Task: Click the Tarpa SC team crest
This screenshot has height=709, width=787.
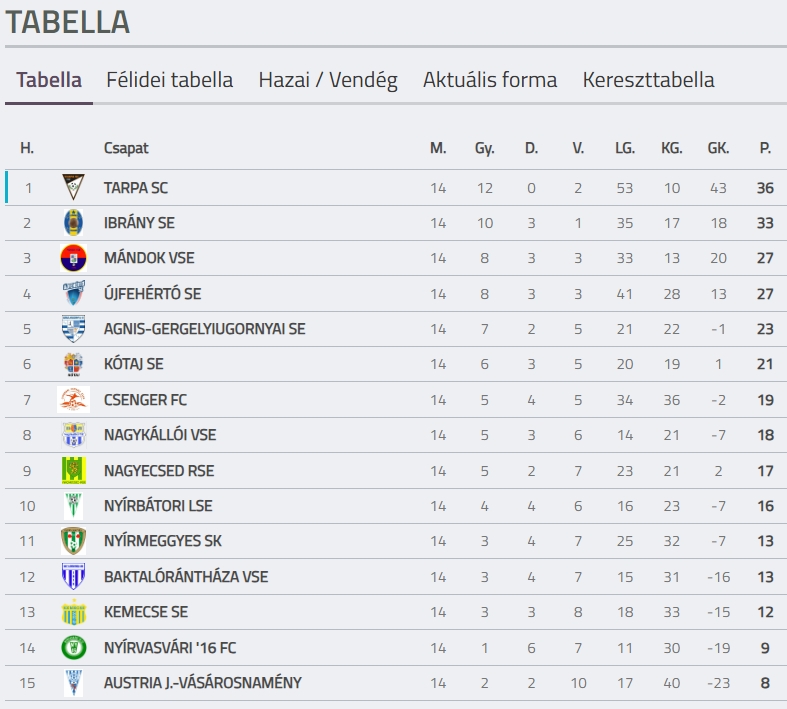Action: 73,187
